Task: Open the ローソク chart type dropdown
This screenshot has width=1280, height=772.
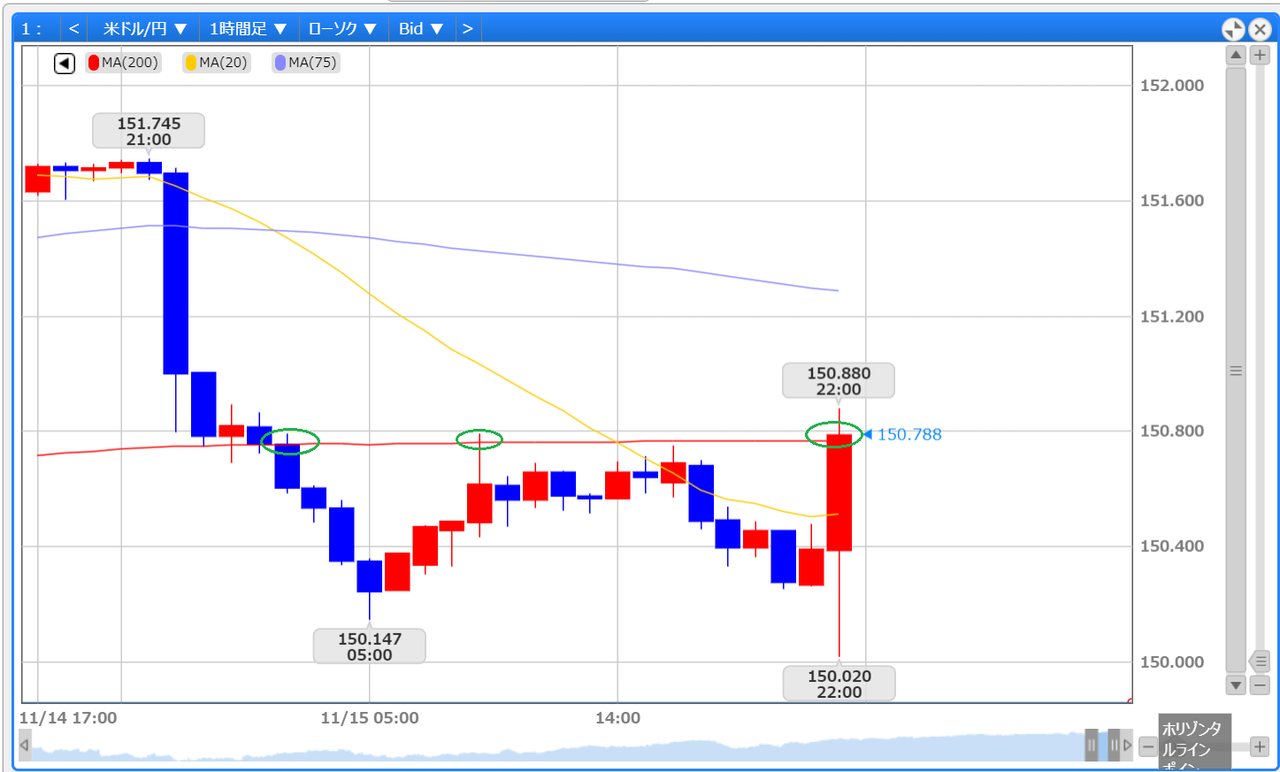Action: (342, 28)
